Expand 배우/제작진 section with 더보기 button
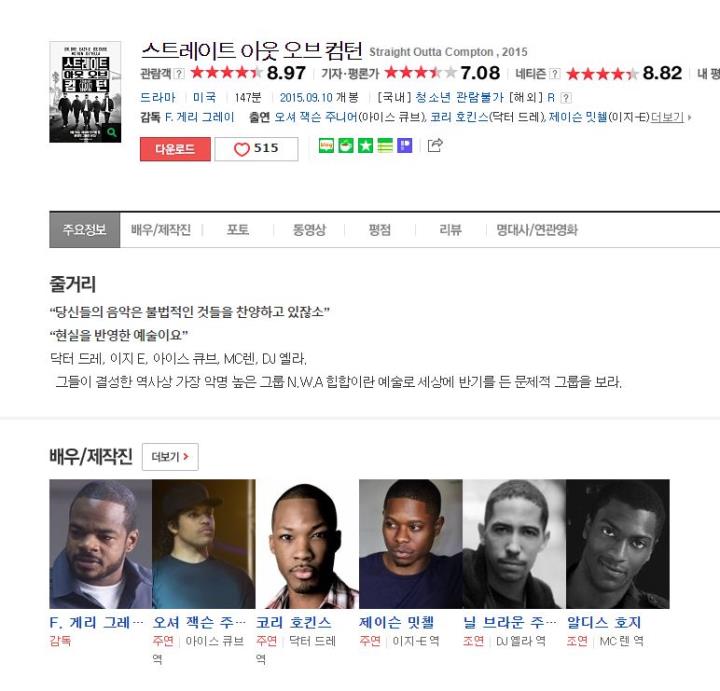Screen dimensions: 720x691 [170, 457]
